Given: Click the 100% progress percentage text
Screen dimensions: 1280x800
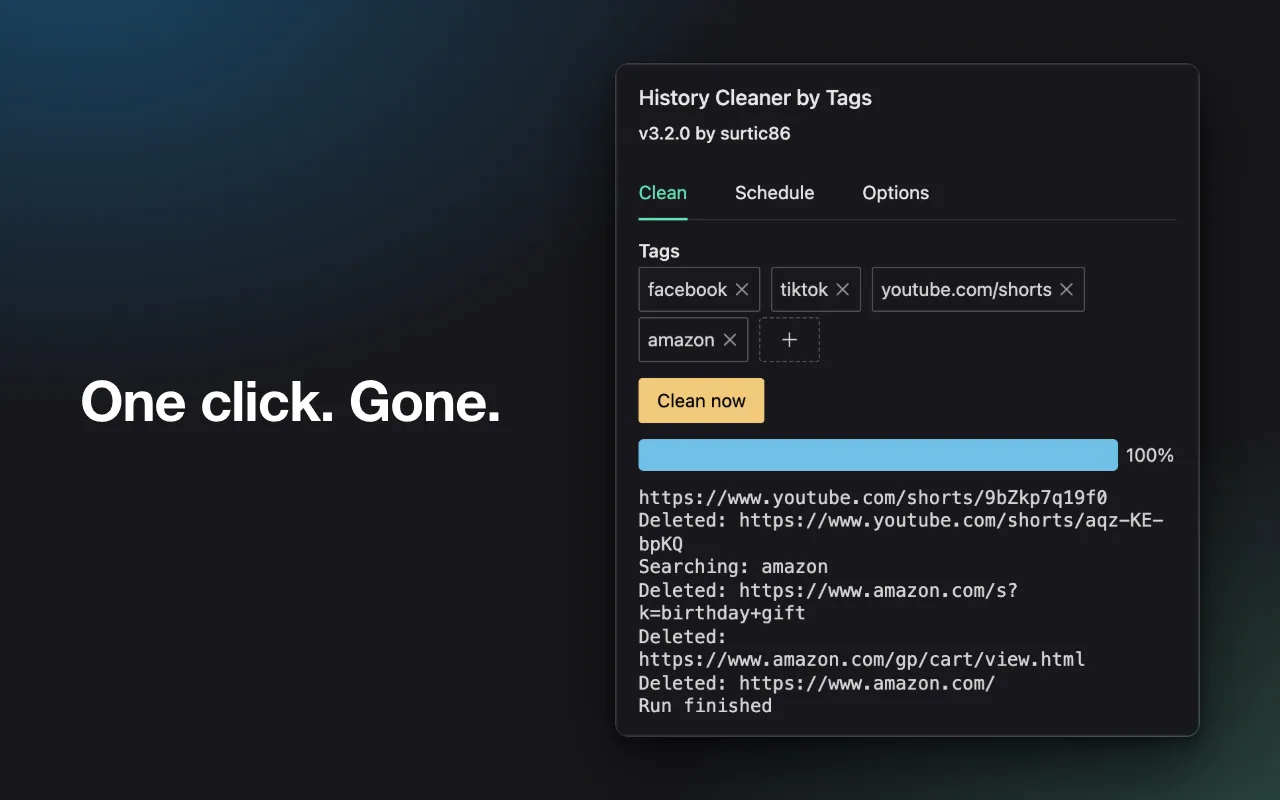Looking at the screenshot, I should (1150, 455).
